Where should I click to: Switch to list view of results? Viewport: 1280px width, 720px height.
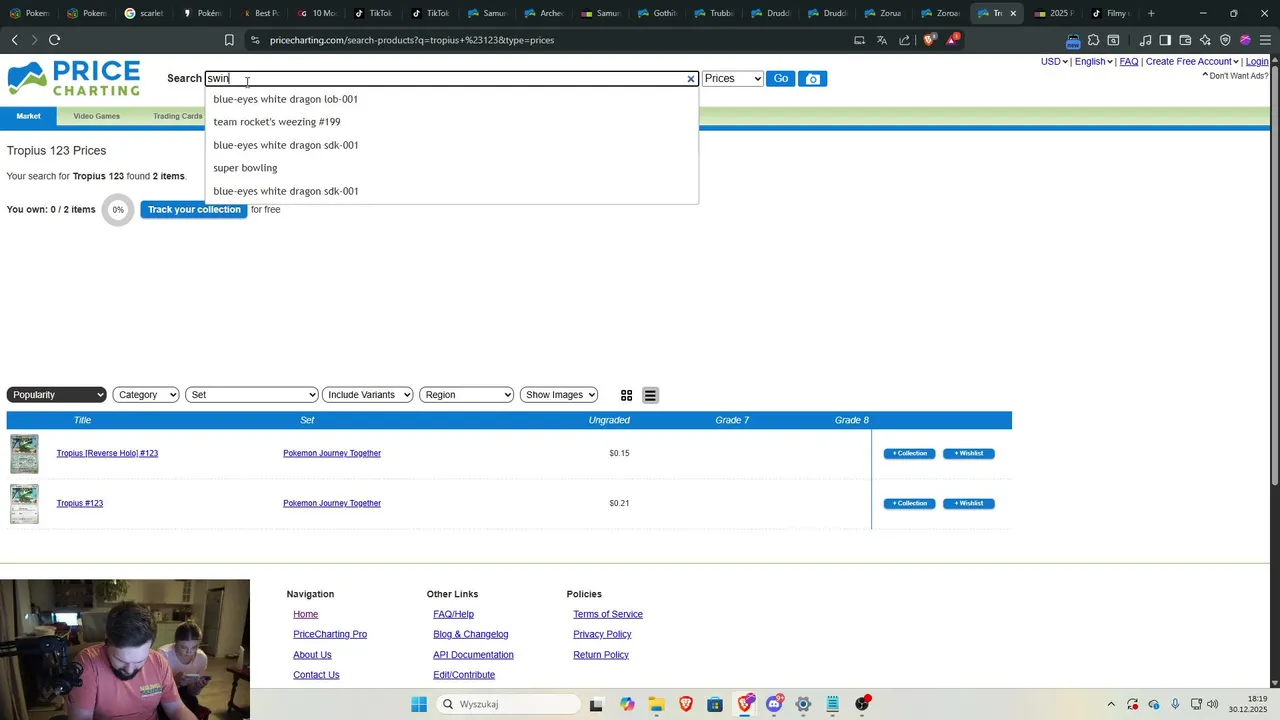point(650,395)
